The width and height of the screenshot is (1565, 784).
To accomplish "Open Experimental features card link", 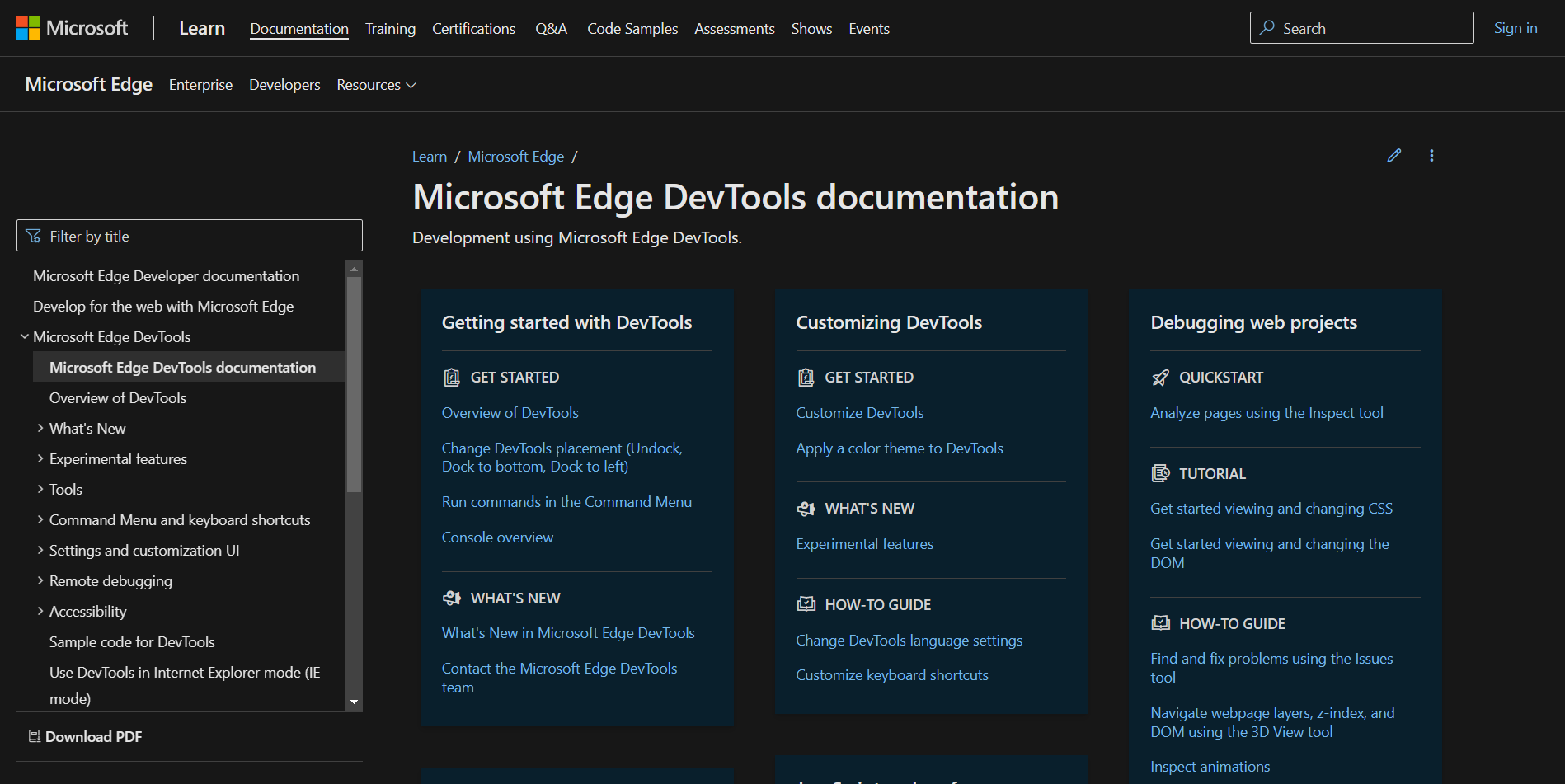I will tap(865, 544).
